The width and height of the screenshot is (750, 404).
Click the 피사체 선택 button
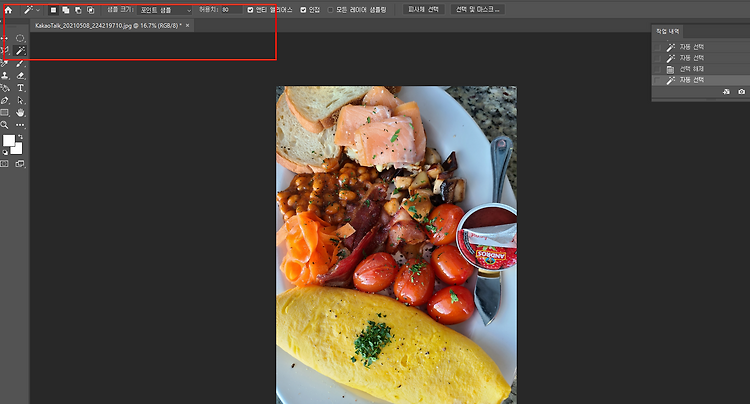point(423,9)
